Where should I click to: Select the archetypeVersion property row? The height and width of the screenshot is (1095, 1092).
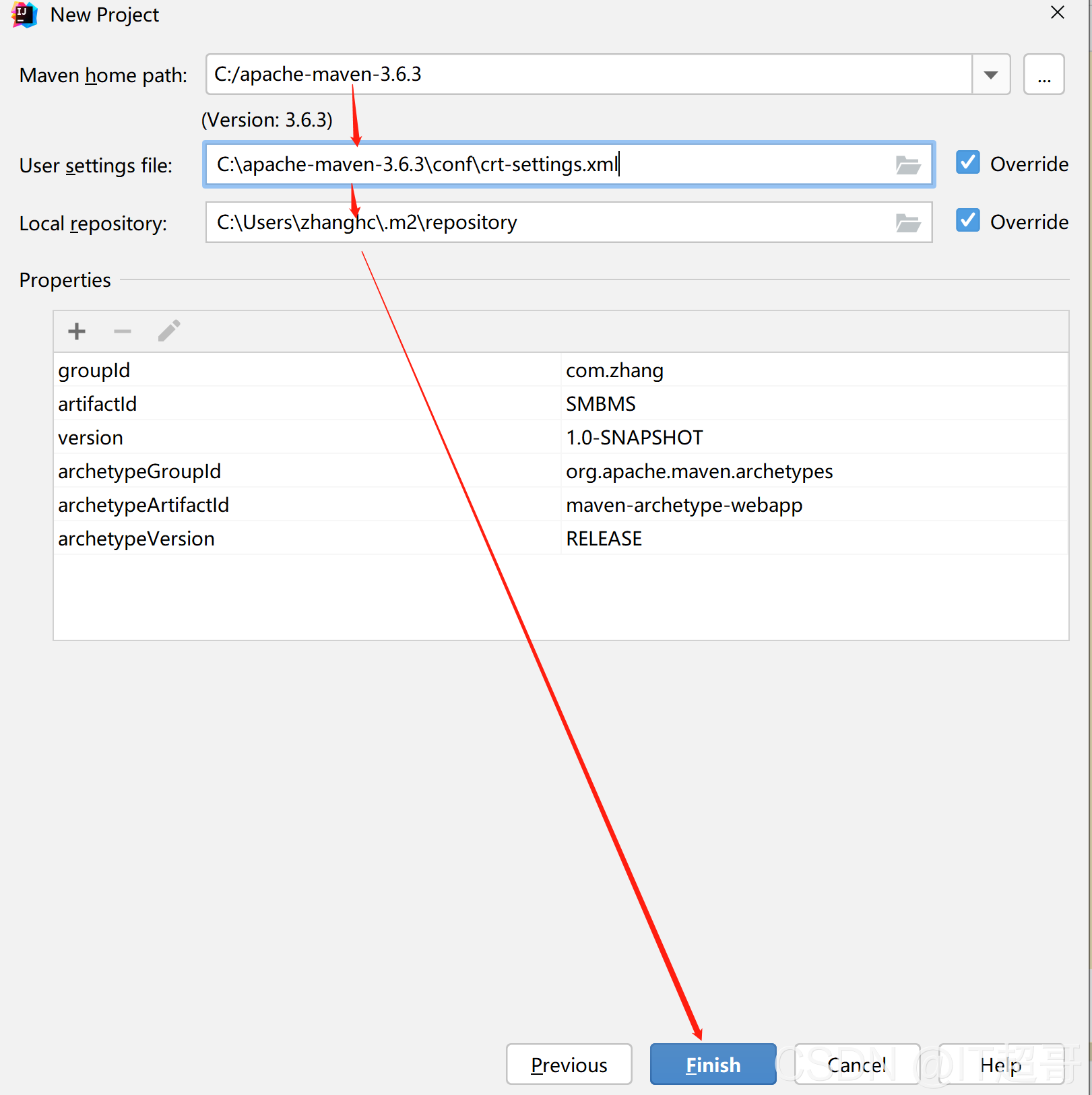click(560, 538)
